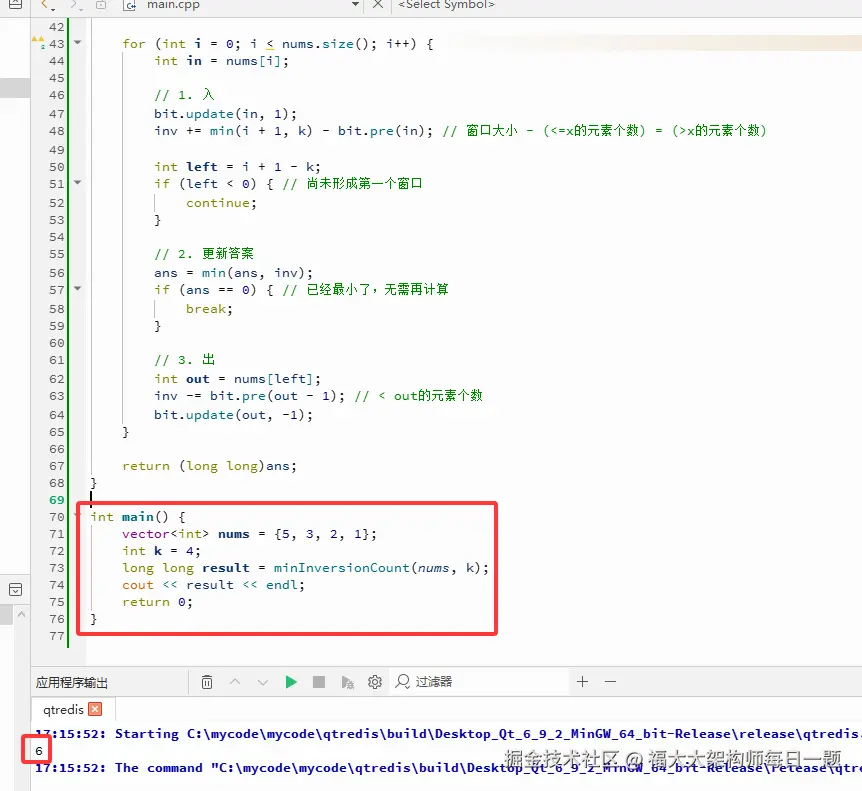Attach debugger to the running application

click(347, 682)
